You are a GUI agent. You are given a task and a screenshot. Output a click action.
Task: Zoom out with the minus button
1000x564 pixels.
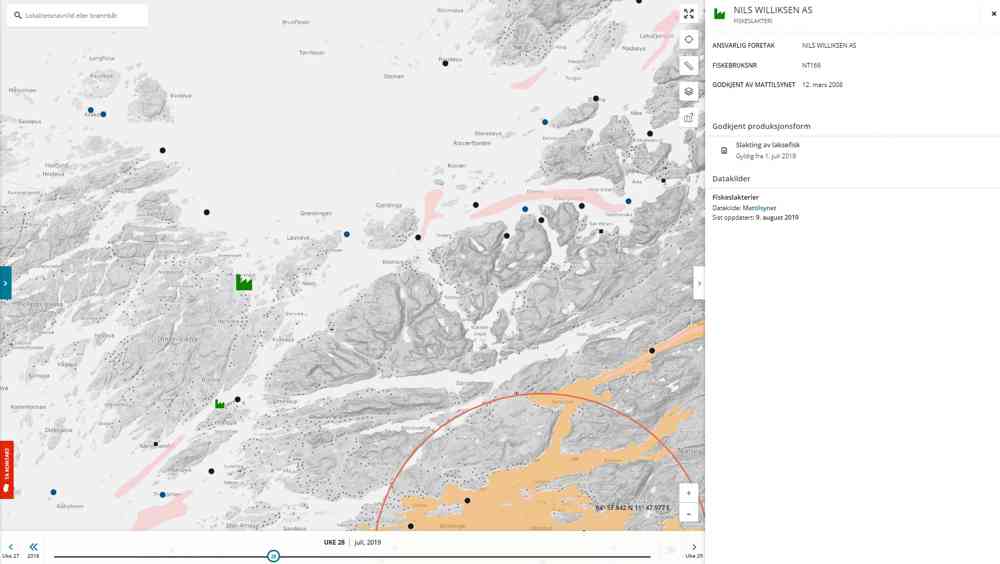click(x=688, y=514)
